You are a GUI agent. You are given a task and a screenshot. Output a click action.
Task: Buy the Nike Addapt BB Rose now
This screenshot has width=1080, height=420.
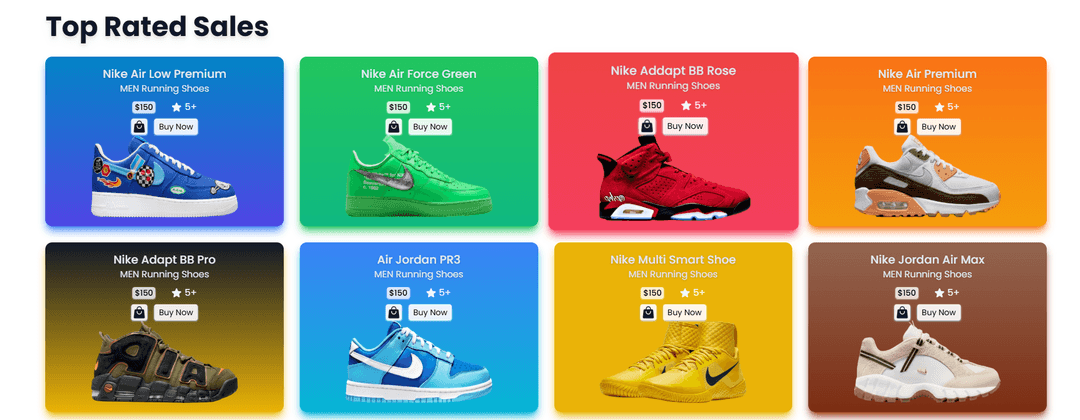pos(685,126)
